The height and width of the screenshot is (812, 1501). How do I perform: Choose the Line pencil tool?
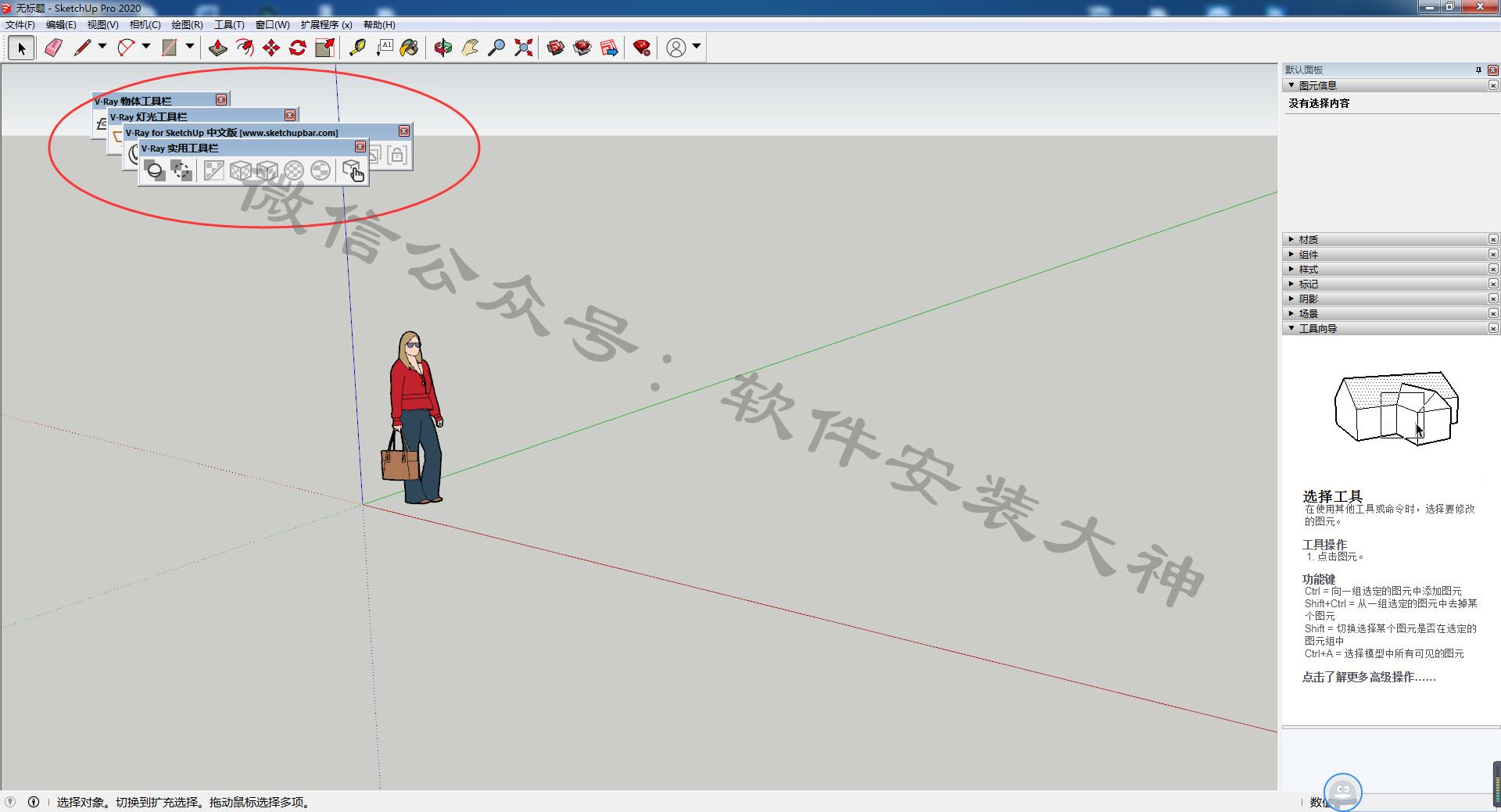pyautogui.click(x=82, y=48)
